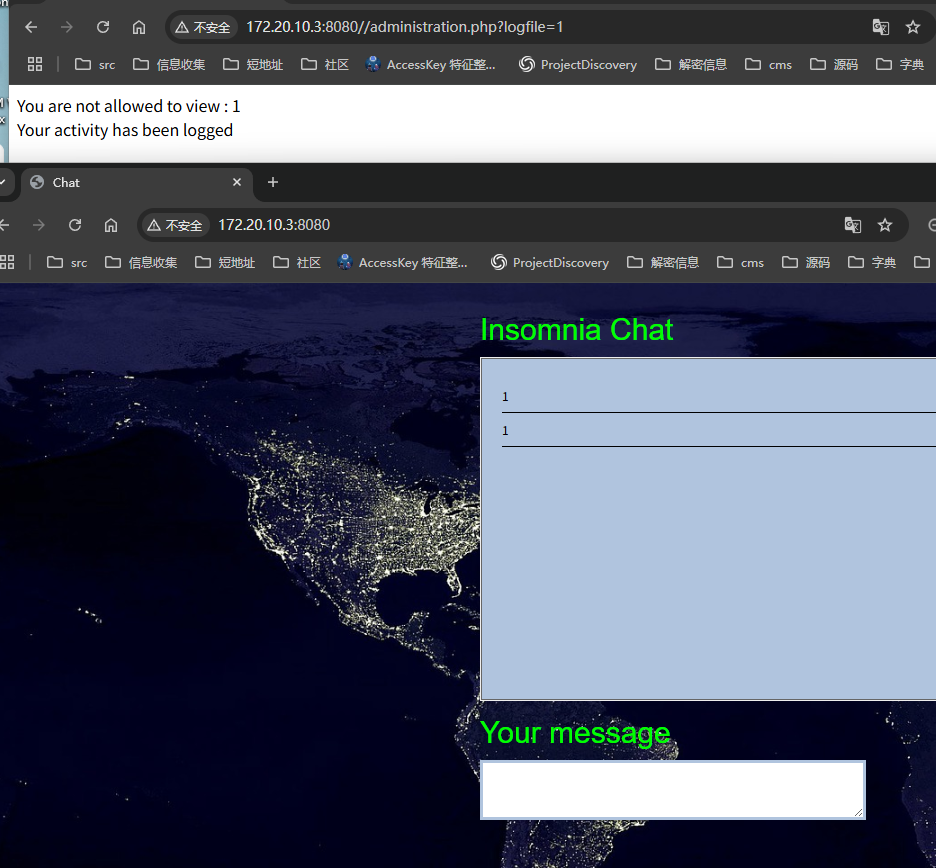Close the Chat tab
Screen dimensions: 936x868
point(237,182)
